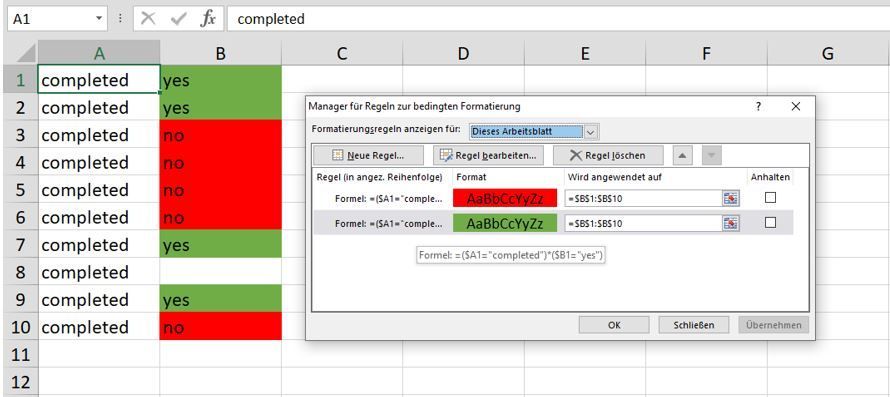
Task: Click cell A10 containing 'completed'
Action: tap(99, 327)
